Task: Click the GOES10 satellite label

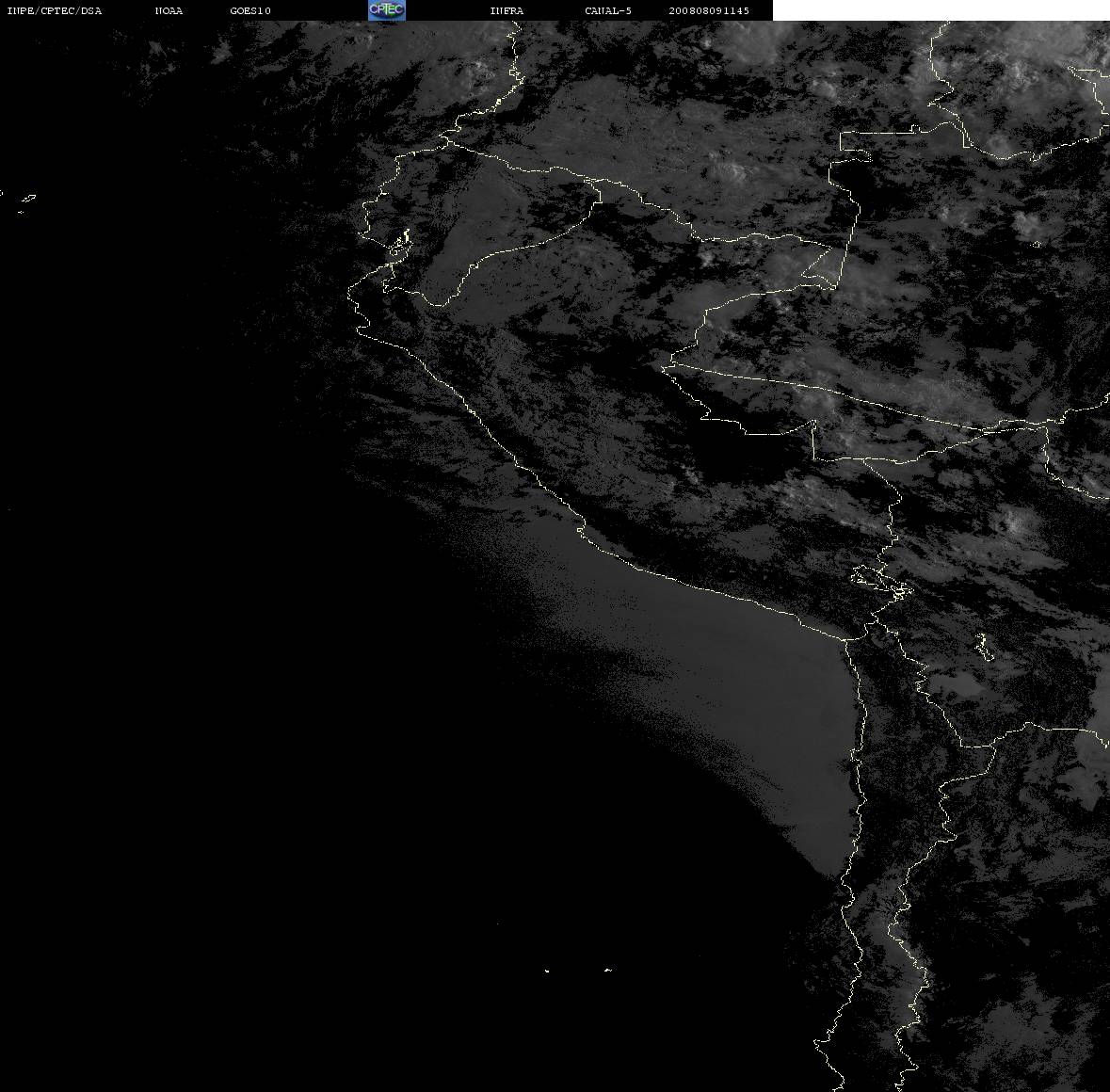Action: 250,10
